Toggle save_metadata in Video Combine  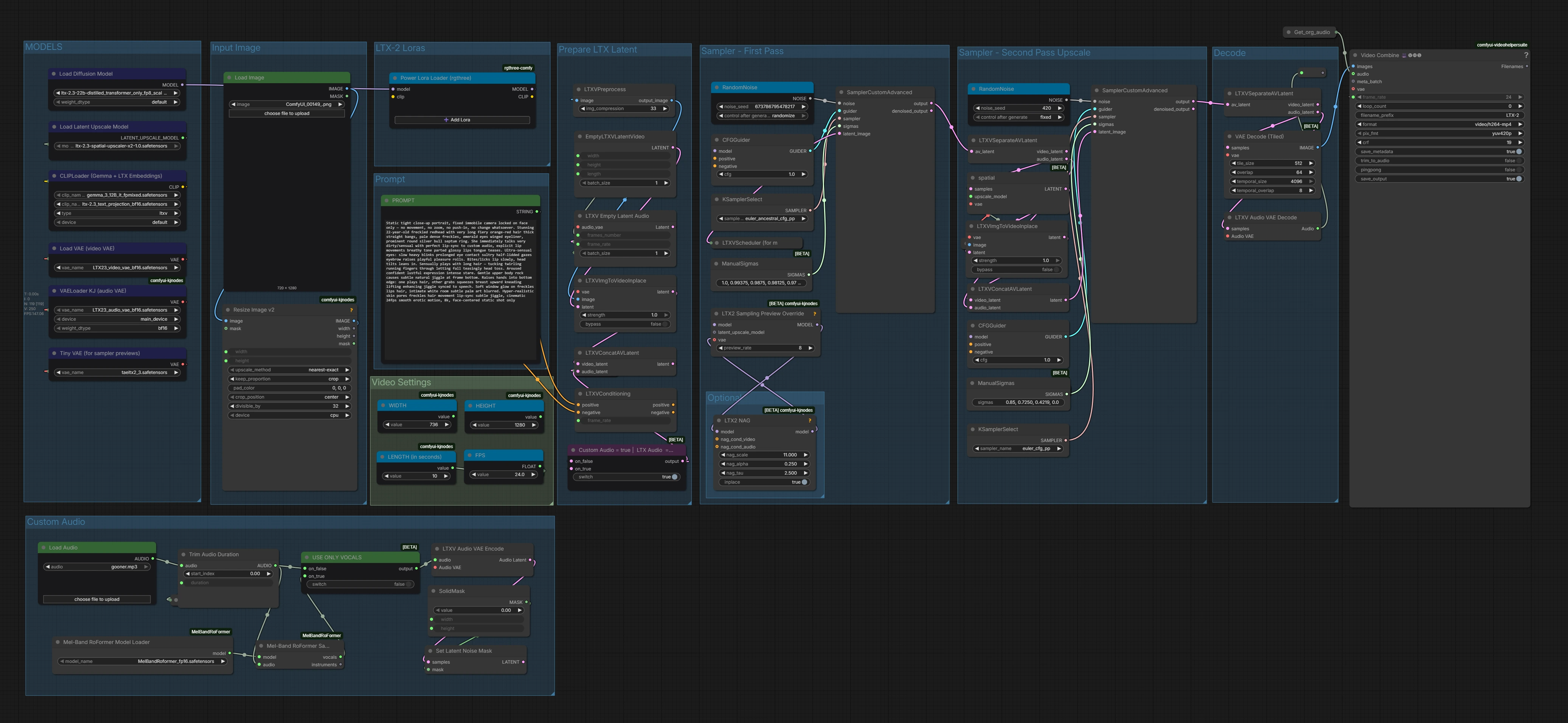[x=1519, y=152]
